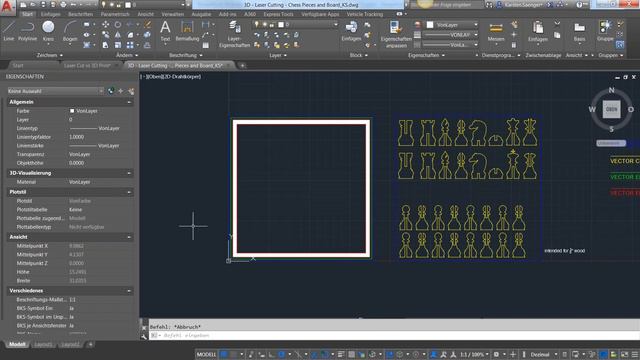Viewport: 640px width, 360px height.
Task: Collapse the Plotstil section
Action: (x=129, y=192)
